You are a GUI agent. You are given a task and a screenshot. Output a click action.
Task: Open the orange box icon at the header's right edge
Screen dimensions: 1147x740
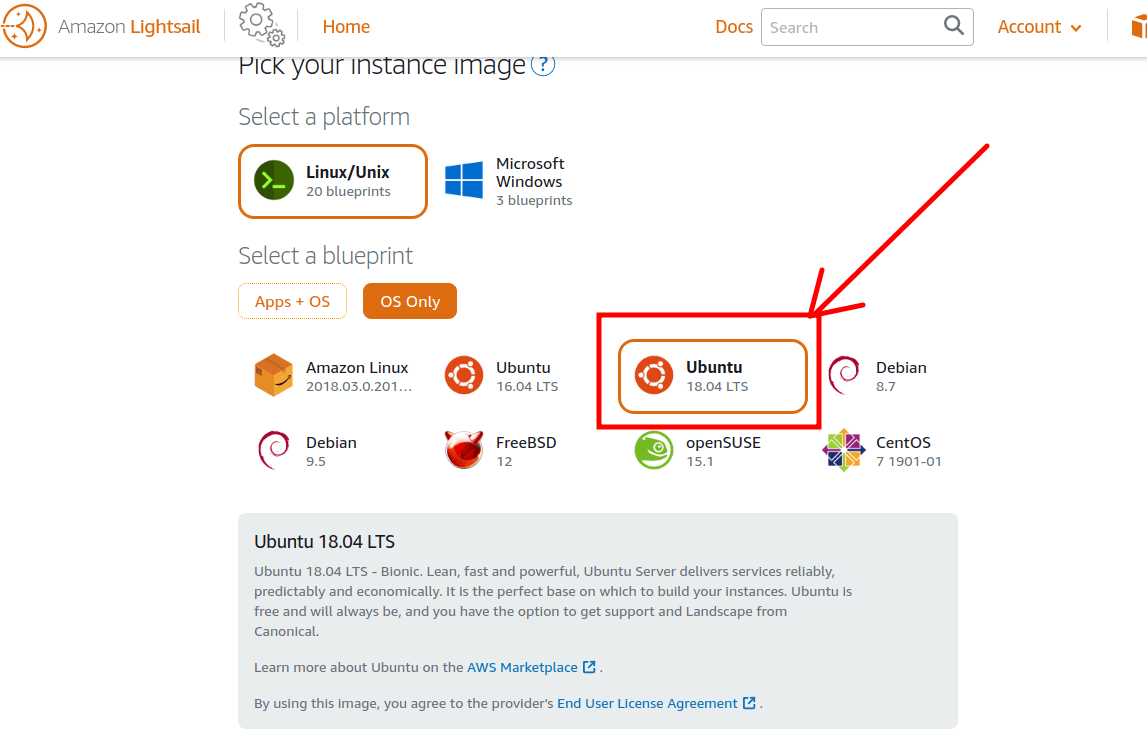tap(1139, 27)
